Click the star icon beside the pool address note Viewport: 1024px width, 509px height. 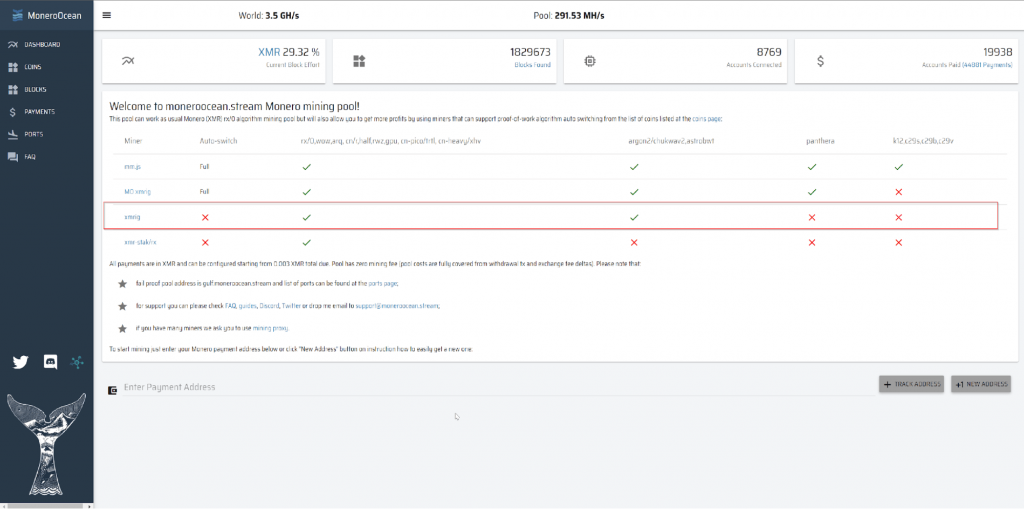(x=121, y=284)
